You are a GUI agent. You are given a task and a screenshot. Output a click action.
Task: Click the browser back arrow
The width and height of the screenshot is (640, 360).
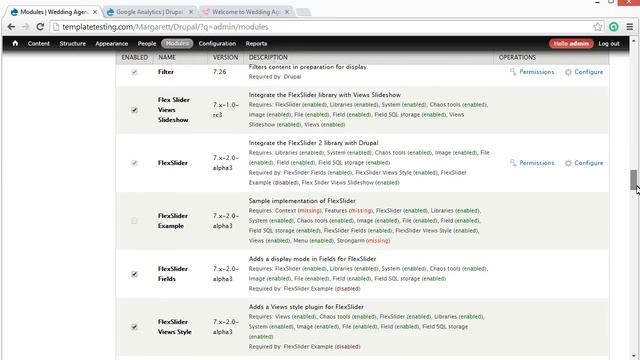click(11, 27)
